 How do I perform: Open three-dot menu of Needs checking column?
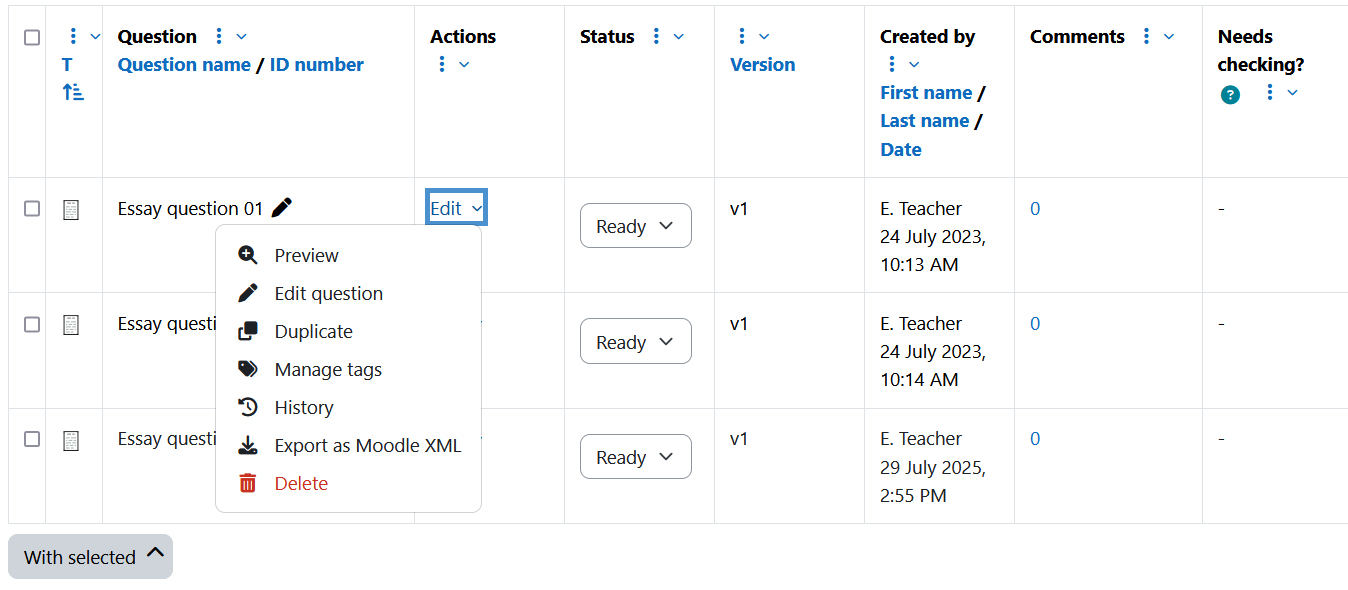click(x=1270, y=92)
